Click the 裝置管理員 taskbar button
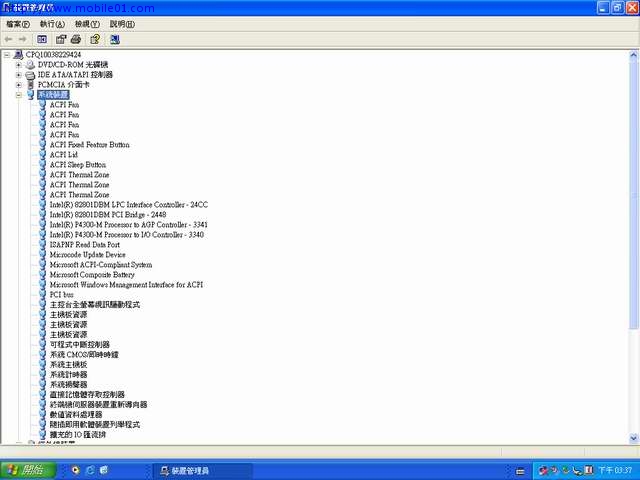 point(202,471)
